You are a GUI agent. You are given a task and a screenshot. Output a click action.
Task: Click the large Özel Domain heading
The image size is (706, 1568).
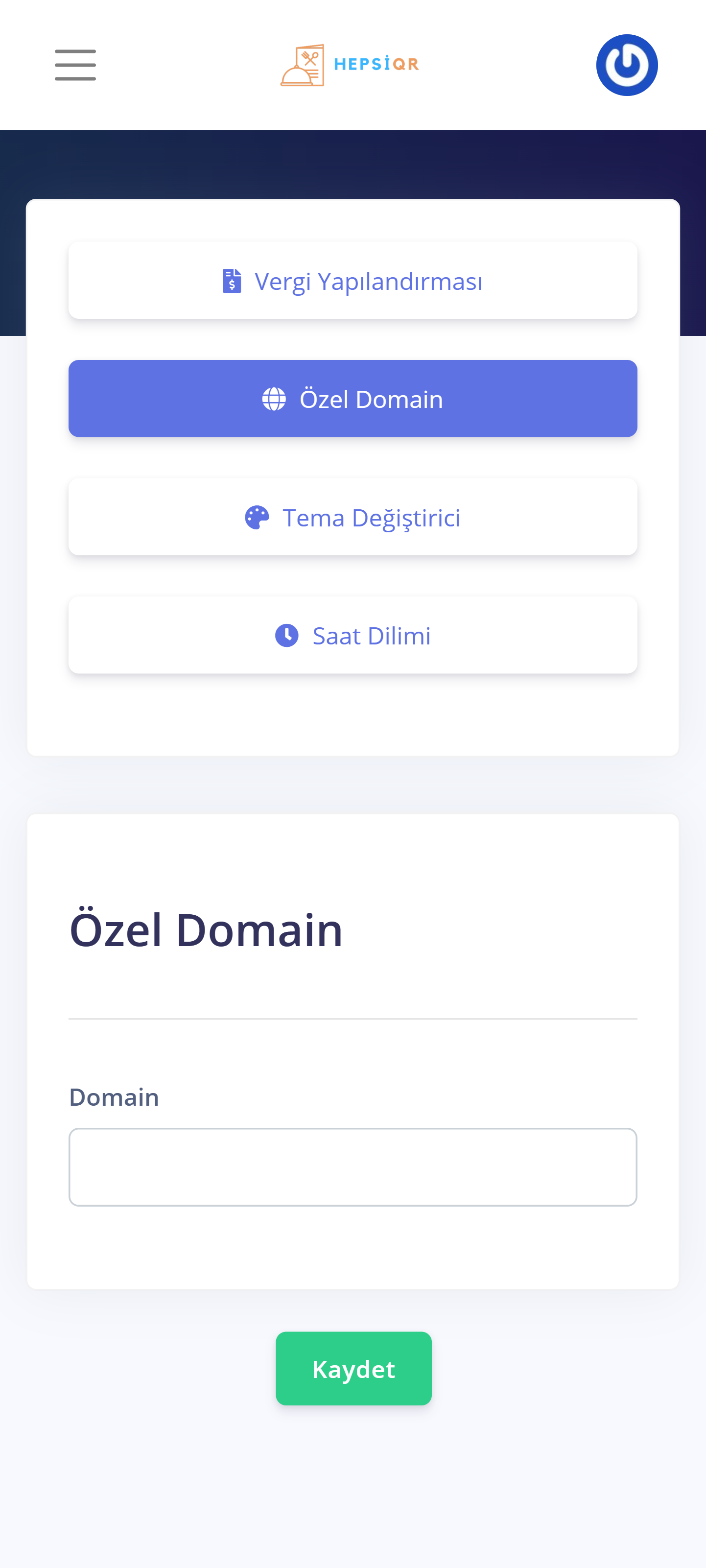point(206,929)
